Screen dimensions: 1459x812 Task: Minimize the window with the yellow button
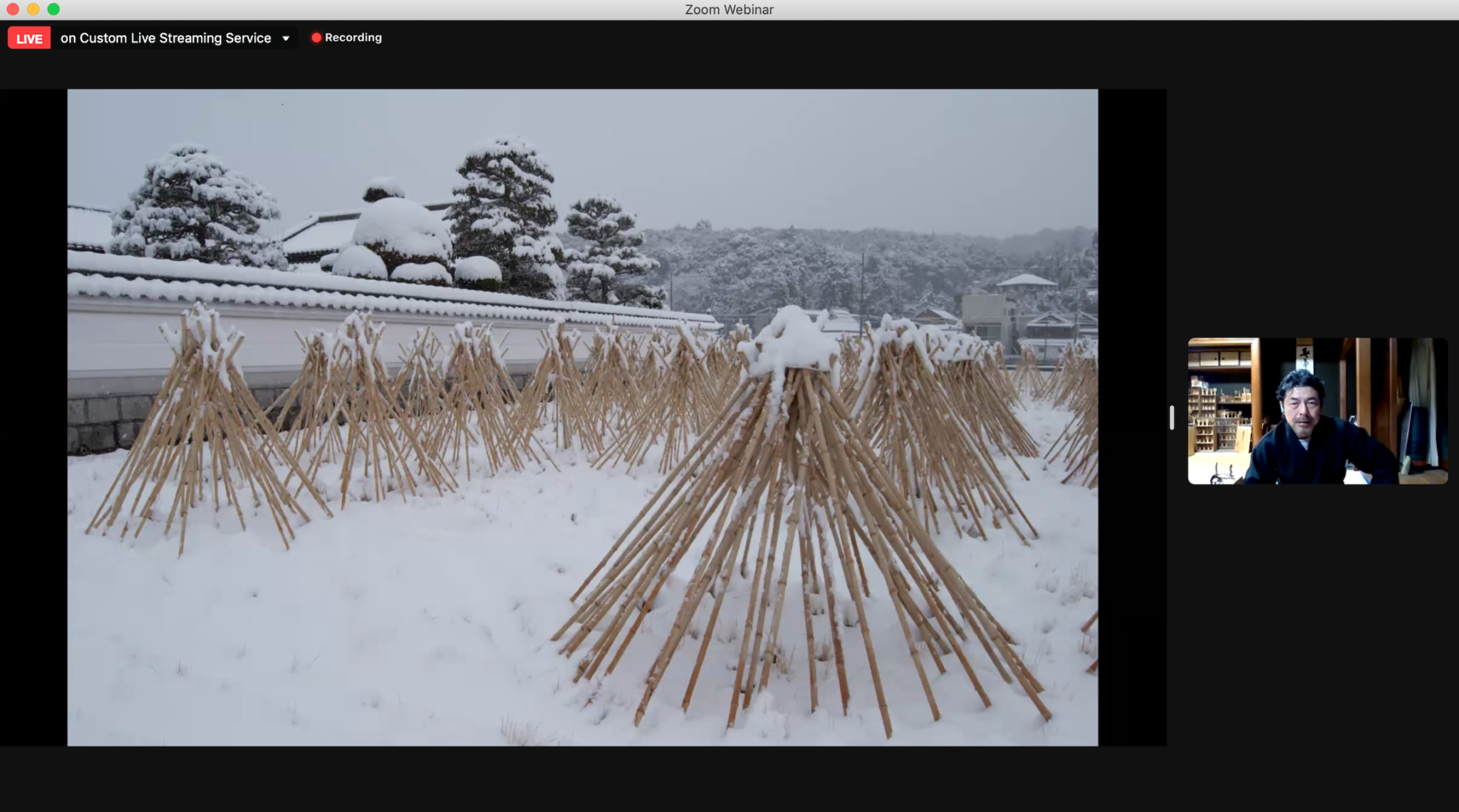[x=33, y=9]
